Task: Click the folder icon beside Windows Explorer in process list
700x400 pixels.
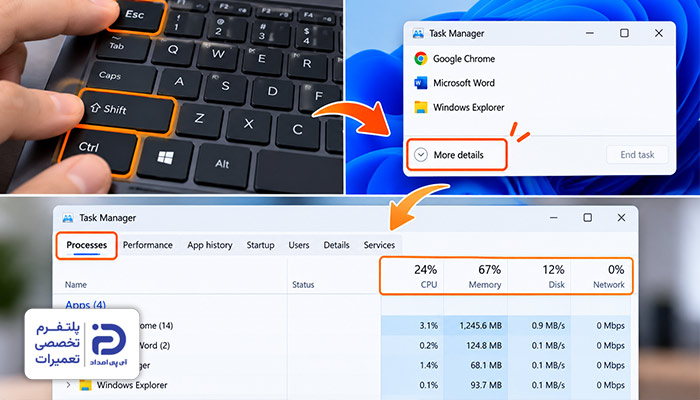Action: tap(85, 385)
